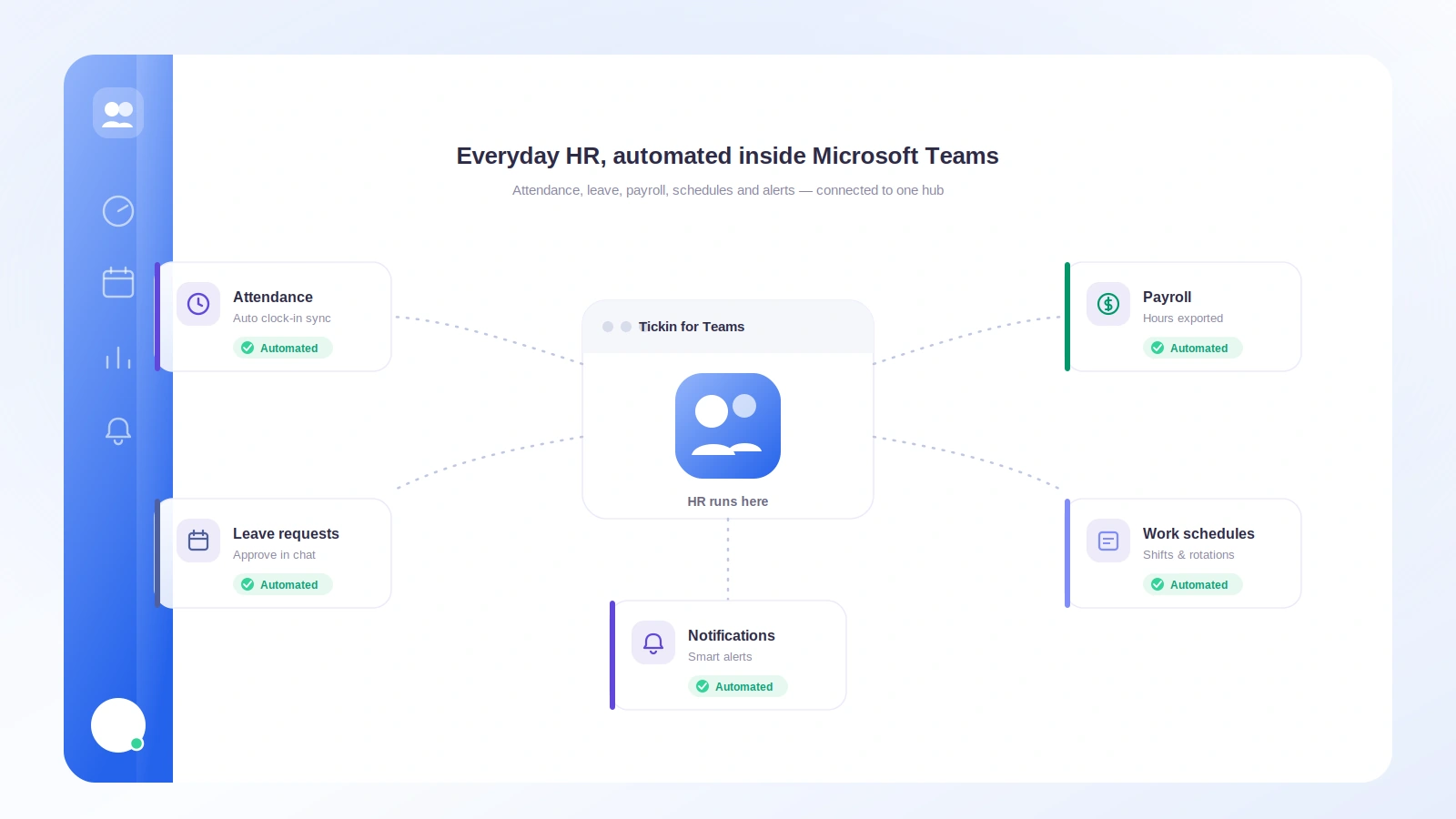This screenshot has height=819, width=1456.
Task: Click the Shifts & rotations text
Action: click(1188, 555)
